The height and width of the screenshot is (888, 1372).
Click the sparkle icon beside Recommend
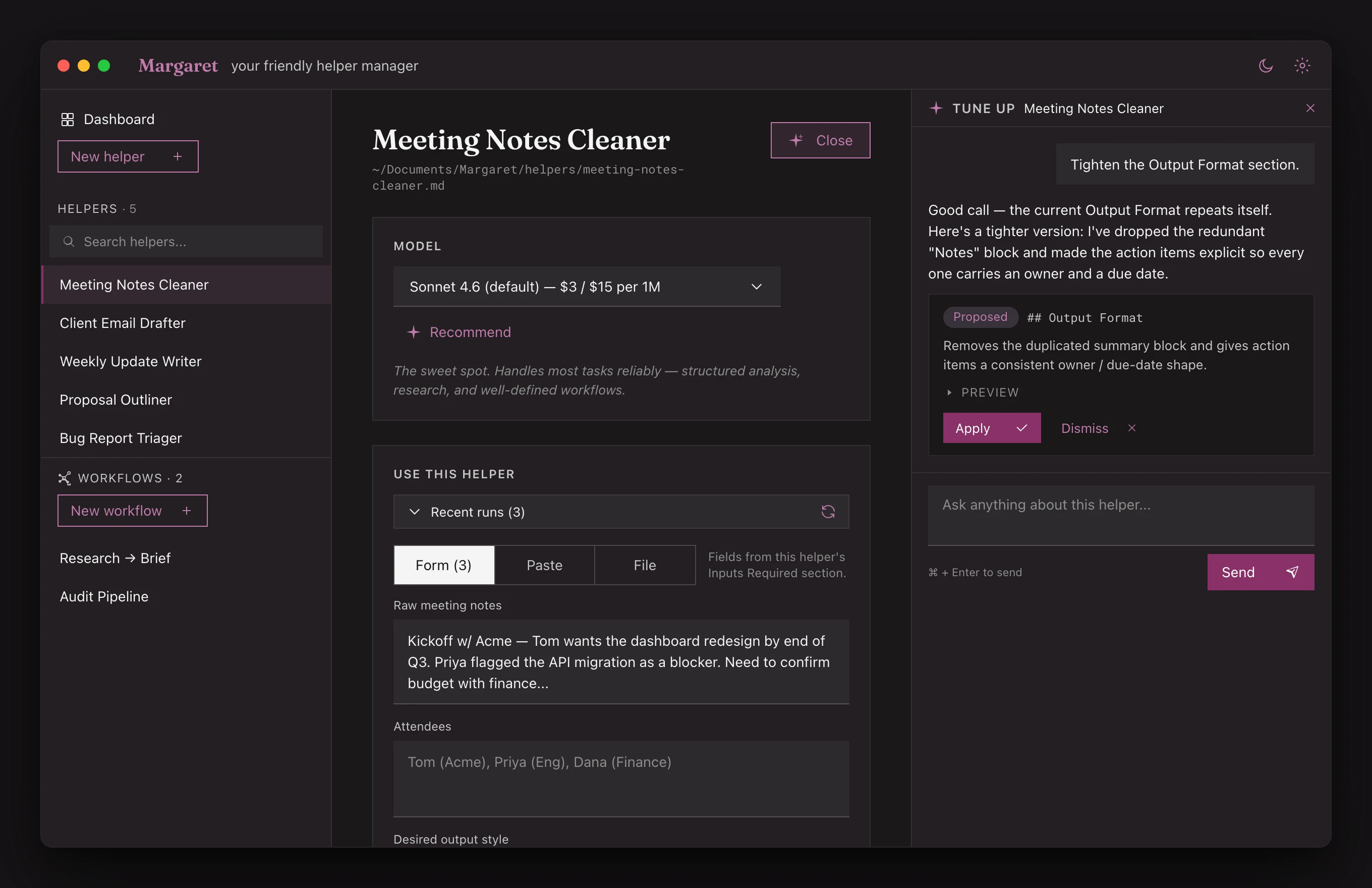(413, 332)
